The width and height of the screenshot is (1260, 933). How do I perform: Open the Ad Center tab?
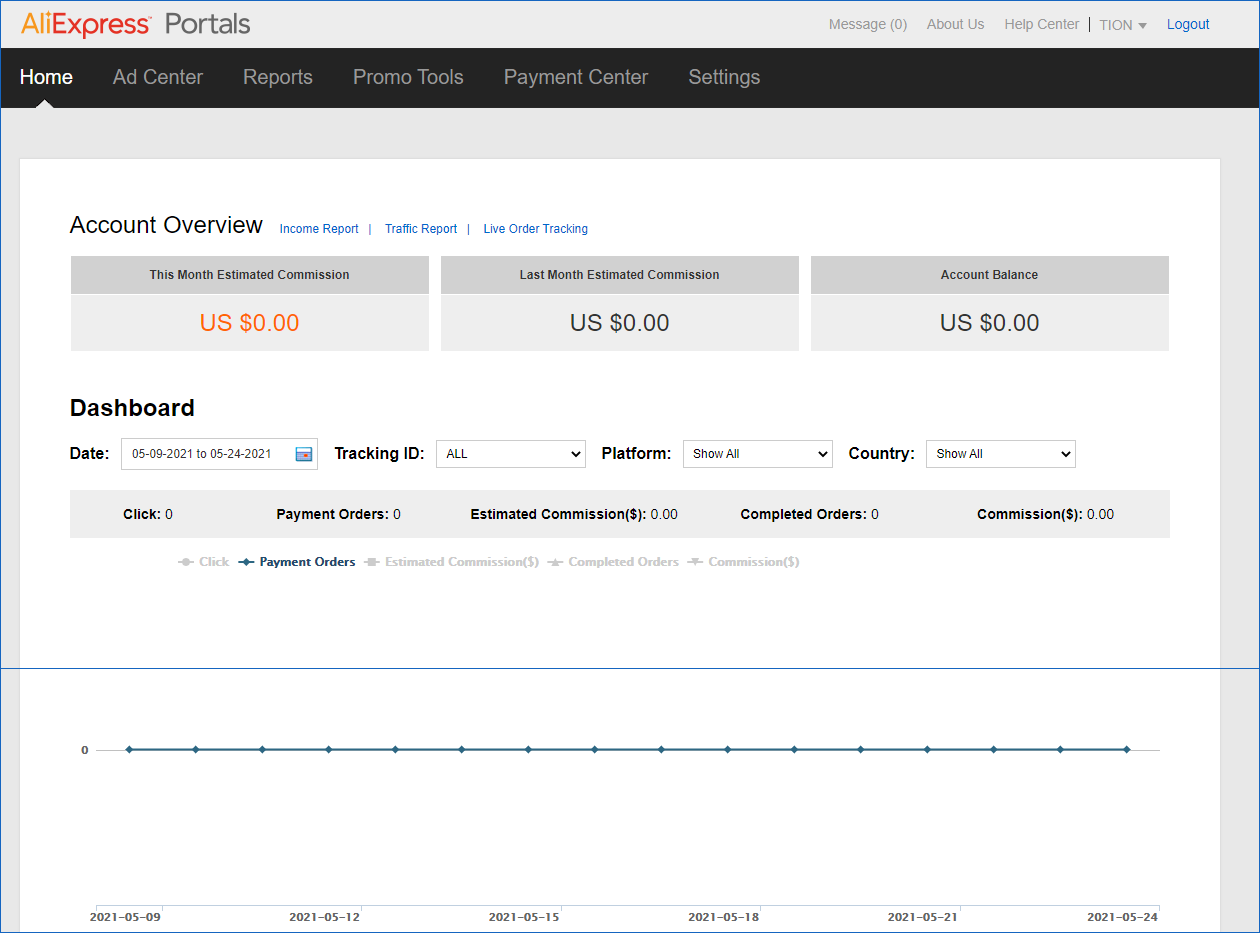point(158,77)
